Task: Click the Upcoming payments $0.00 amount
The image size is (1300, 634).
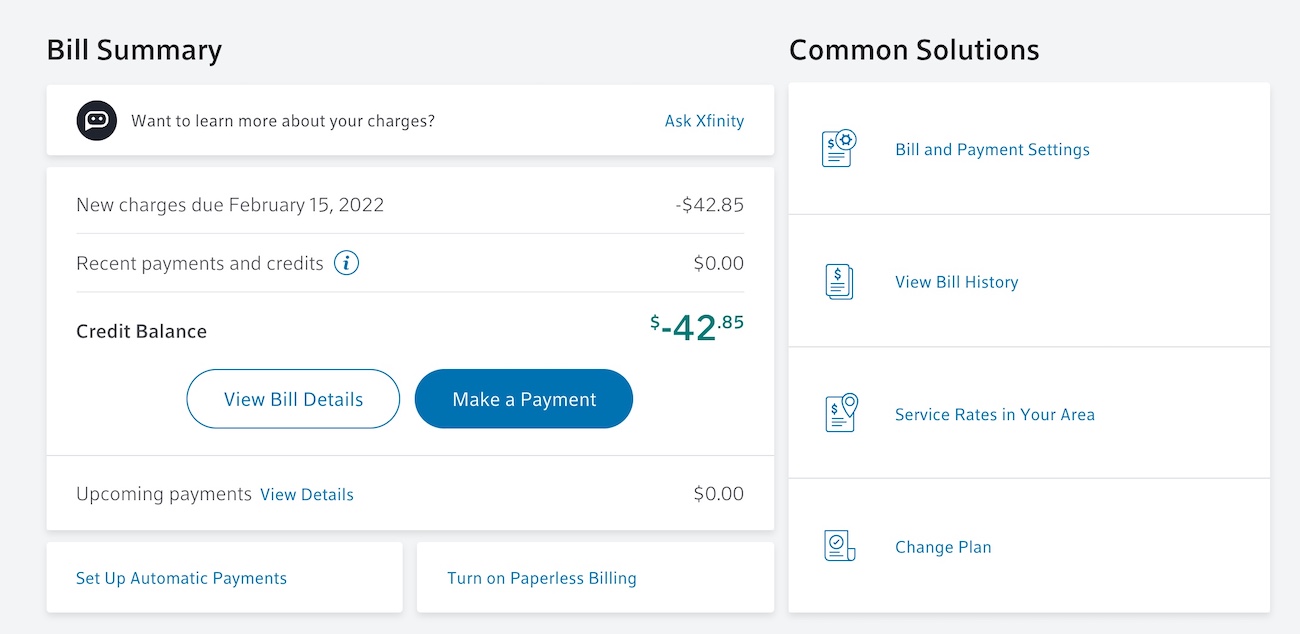Action: [718, 494]
